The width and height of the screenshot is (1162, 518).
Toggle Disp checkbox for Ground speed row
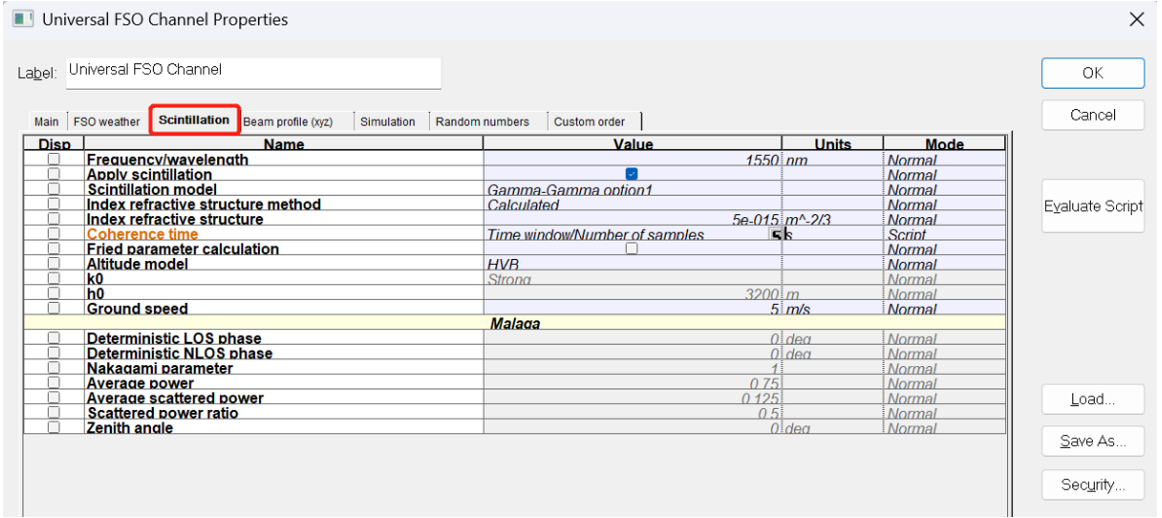click(54, 309)
